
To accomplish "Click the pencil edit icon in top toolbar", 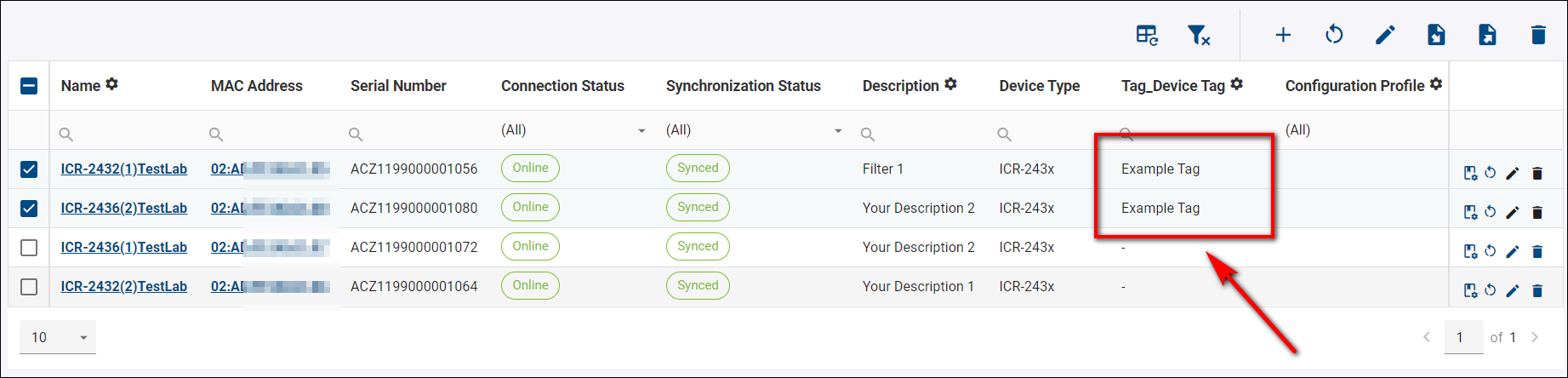I will tap(1385, 35).
